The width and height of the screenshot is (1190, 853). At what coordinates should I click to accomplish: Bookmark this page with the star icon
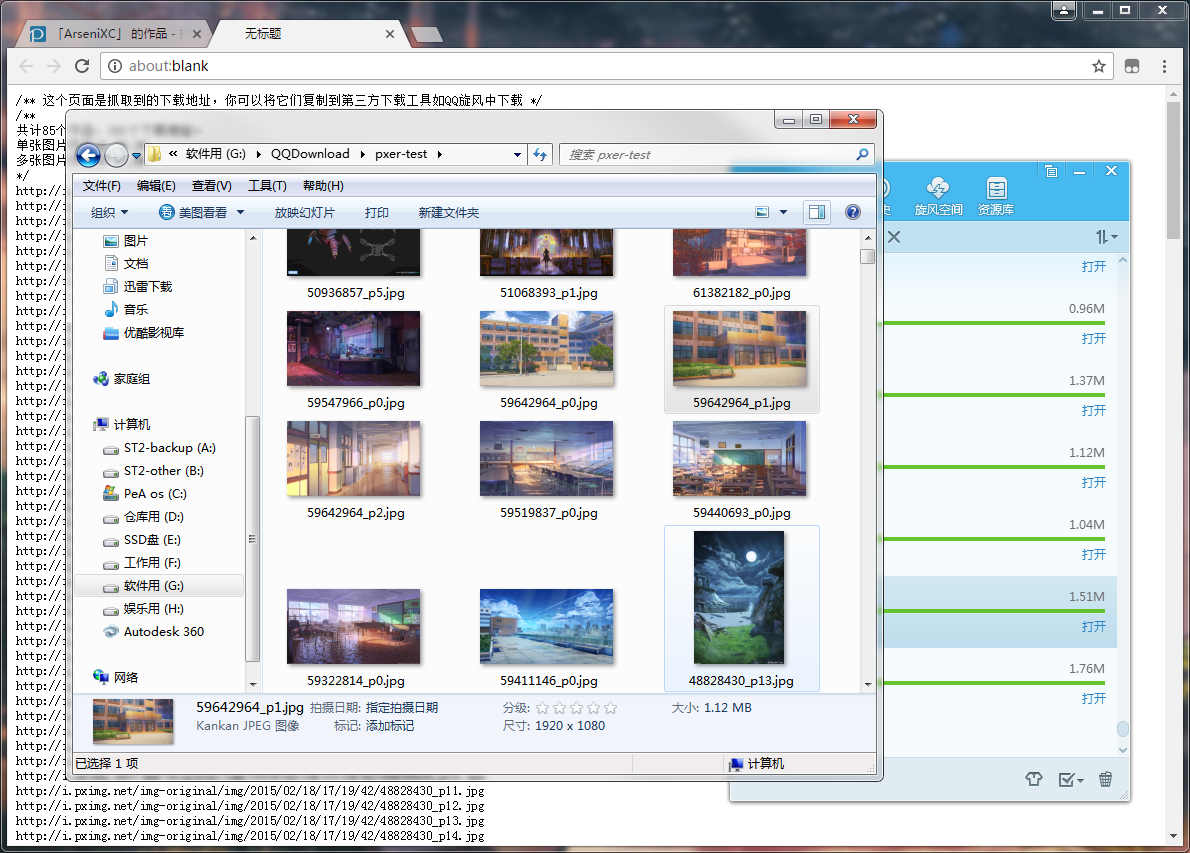click(1098, 66)
